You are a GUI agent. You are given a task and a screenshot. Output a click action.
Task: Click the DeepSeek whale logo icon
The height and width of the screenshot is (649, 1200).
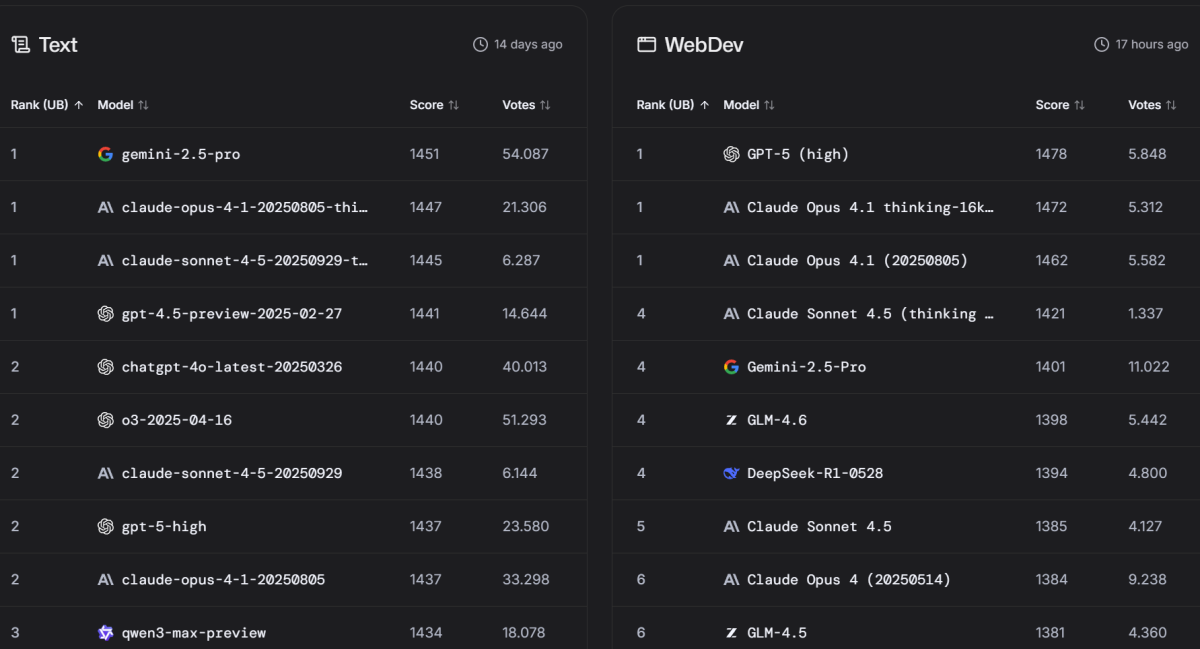point(731,473)
